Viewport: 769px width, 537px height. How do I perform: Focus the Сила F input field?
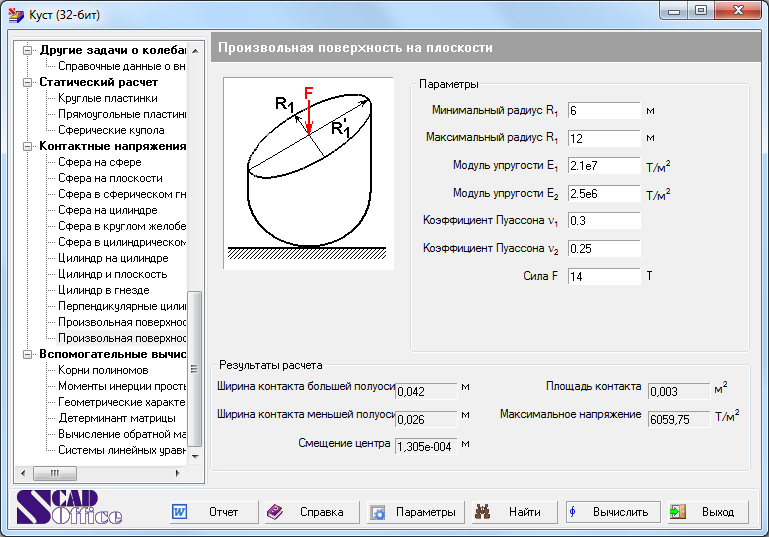603,276
